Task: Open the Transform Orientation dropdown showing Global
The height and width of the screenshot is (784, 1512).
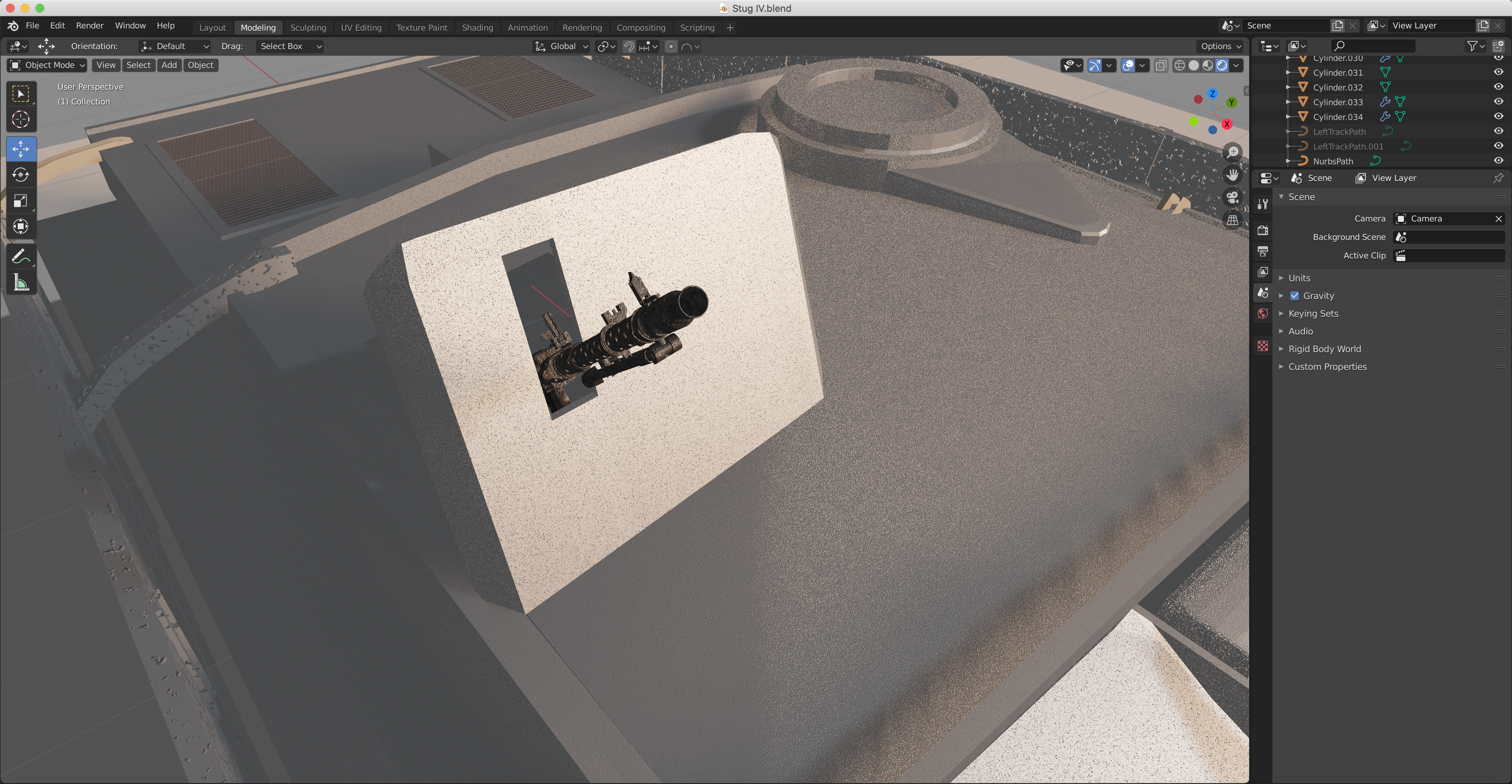Action: pyautogui.click(x=561, y=47)
